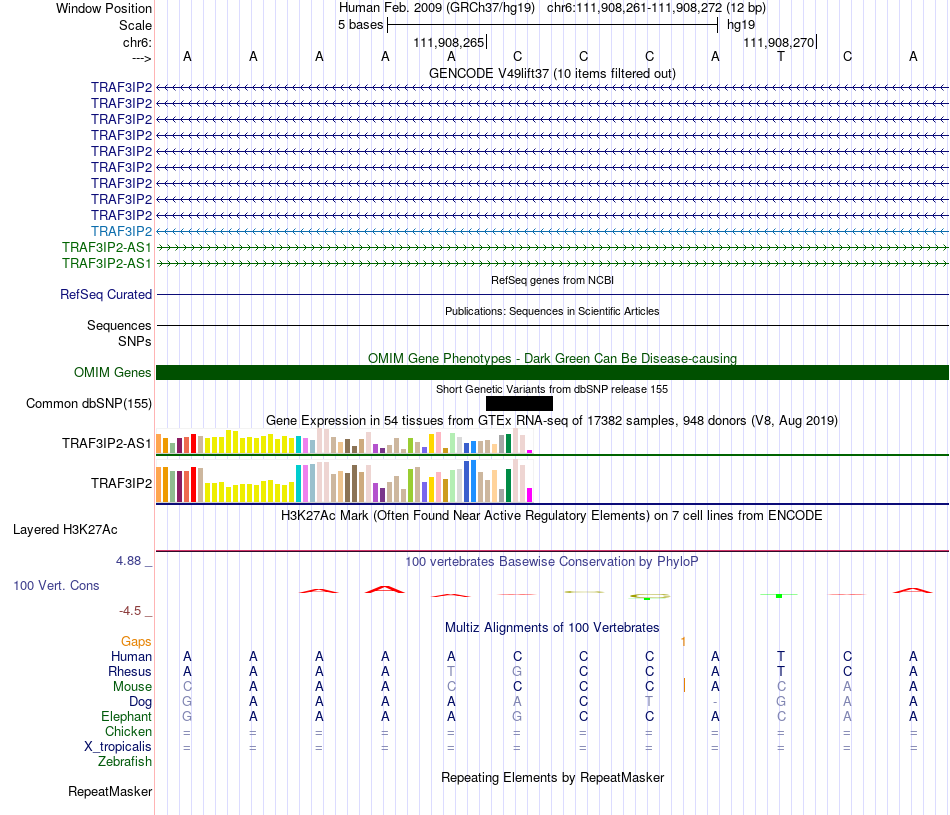Open the H3K27Ac Mark track title
This screenshot has height=815, width=950.
[x=552, y=516]
